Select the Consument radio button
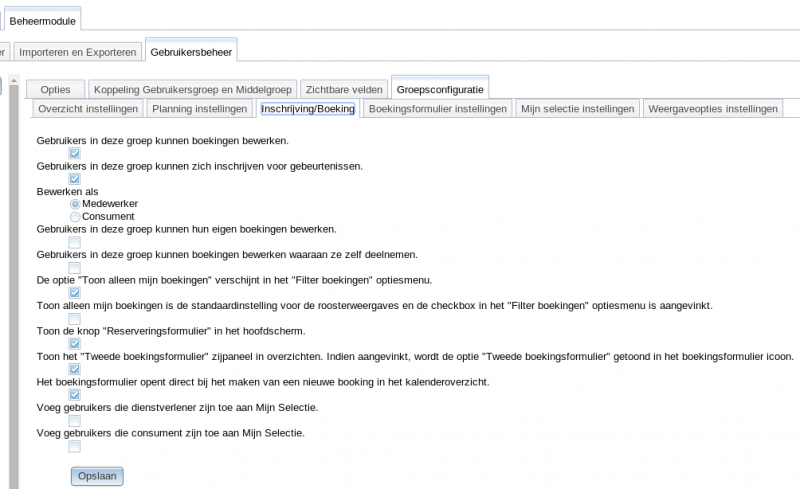The width and height of the screenshot is (800, 489). (x=75, y=217)
